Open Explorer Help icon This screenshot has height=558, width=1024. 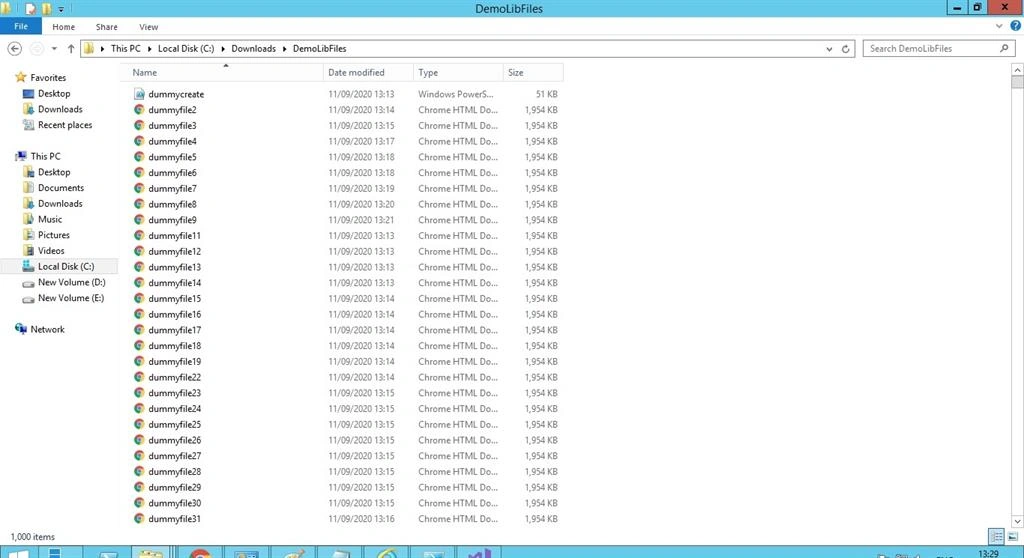point(1015,26)
